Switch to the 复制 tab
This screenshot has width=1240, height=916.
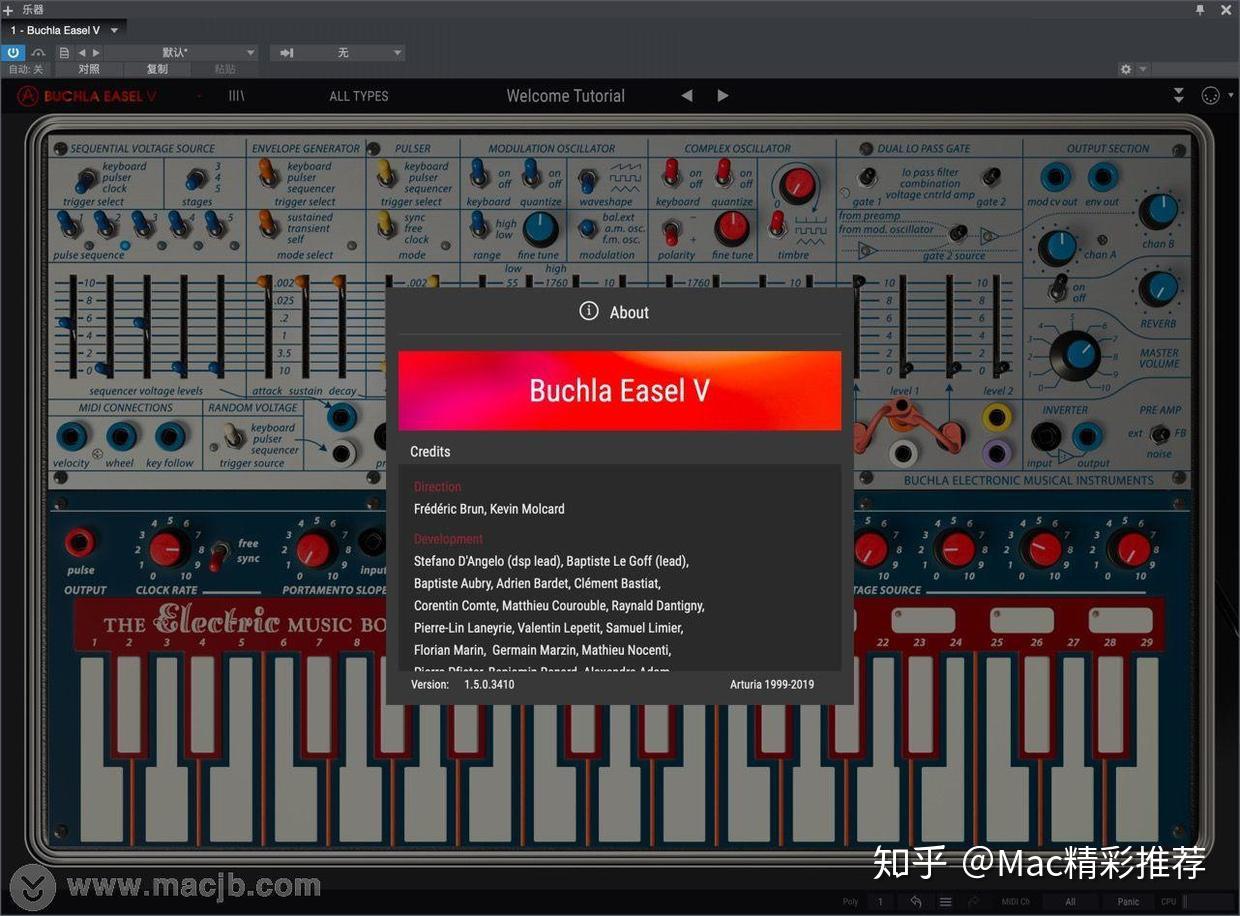pos(156,69)
